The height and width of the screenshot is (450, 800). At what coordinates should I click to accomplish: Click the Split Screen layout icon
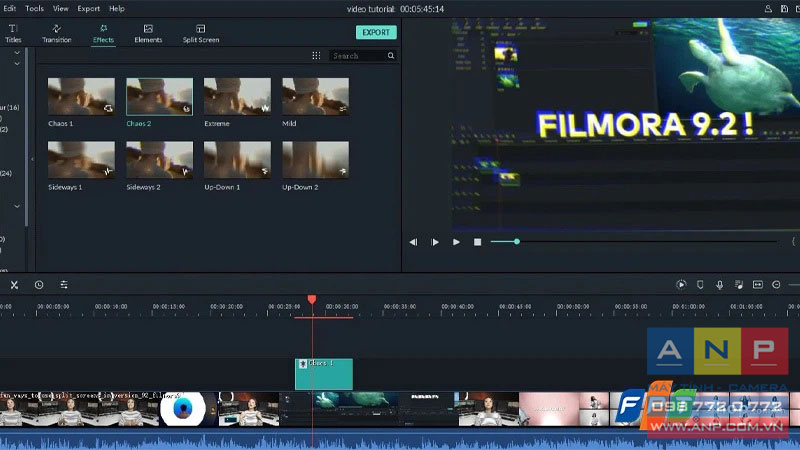[x=201, y=29]
